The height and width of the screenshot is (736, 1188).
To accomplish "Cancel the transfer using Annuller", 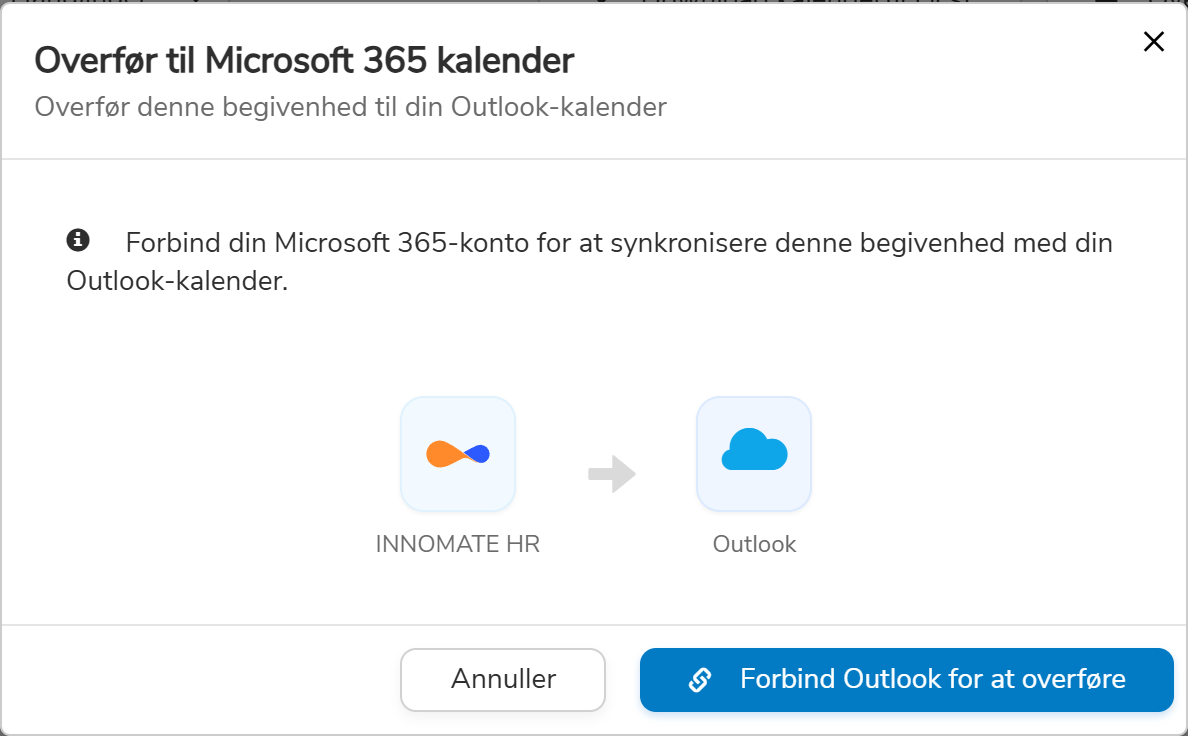I will click(502, 679).
